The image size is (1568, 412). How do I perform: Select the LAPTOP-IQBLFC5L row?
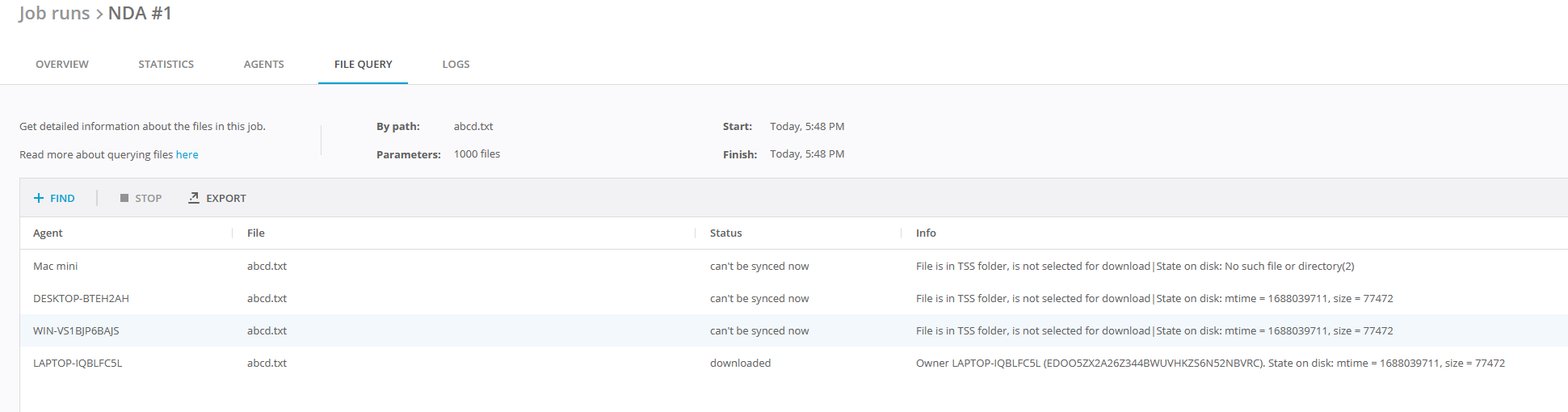78,363
